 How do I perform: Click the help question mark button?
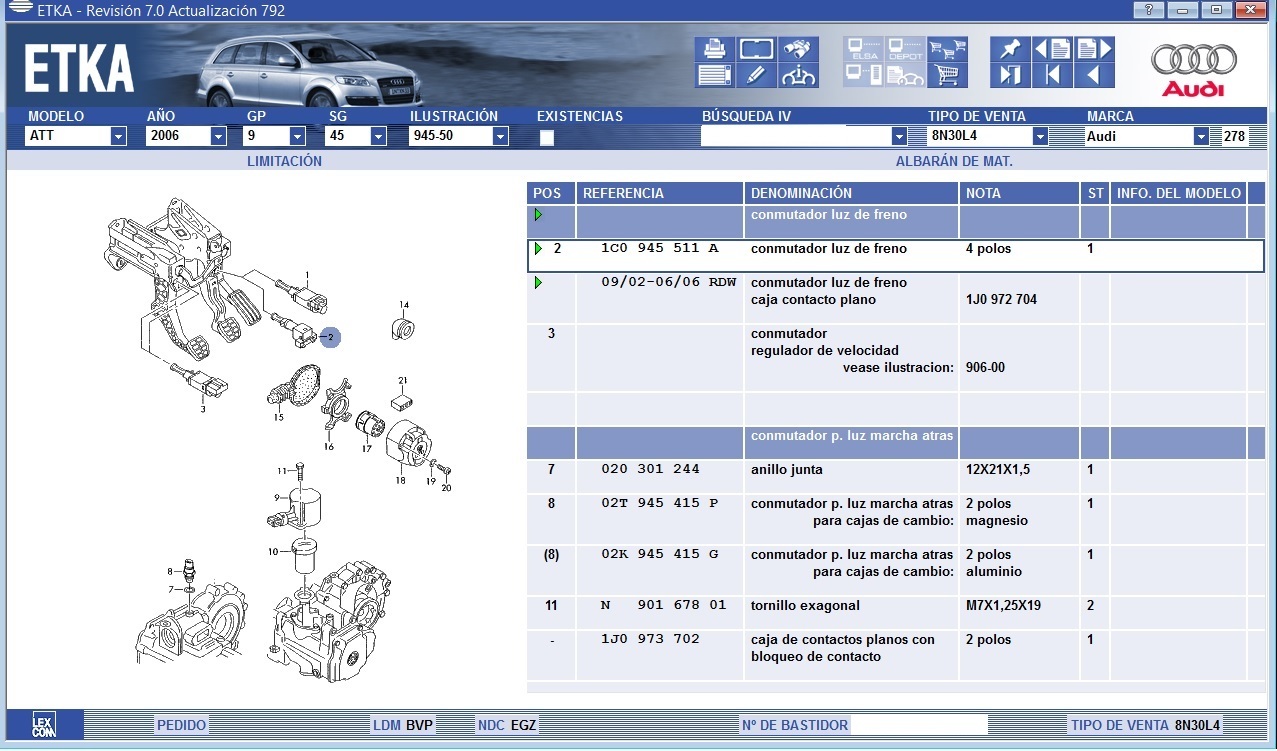click(x=1148, y=10)
